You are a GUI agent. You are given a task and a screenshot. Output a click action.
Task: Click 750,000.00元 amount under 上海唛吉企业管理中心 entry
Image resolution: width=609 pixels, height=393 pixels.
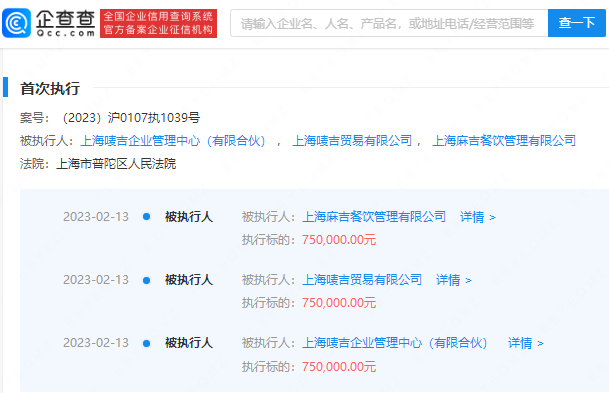339,366
